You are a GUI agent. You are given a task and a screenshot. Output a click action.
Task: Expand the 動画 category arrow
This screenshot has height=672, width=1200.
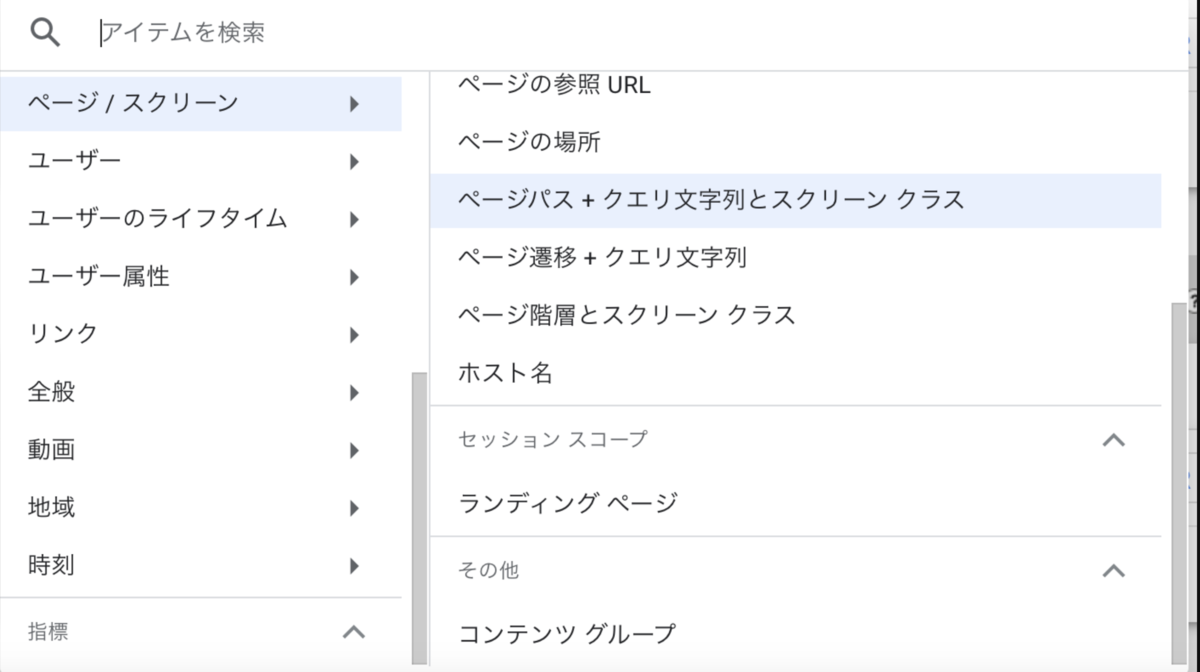point(354,451)
